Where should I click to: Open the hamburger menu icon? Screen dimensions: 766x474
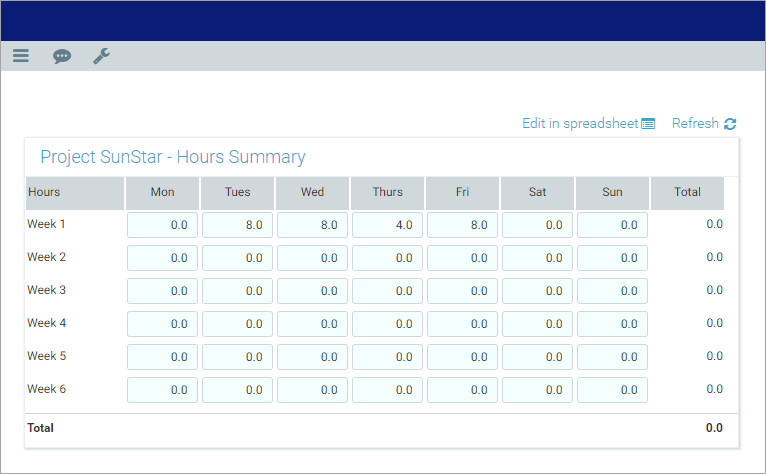21,56
